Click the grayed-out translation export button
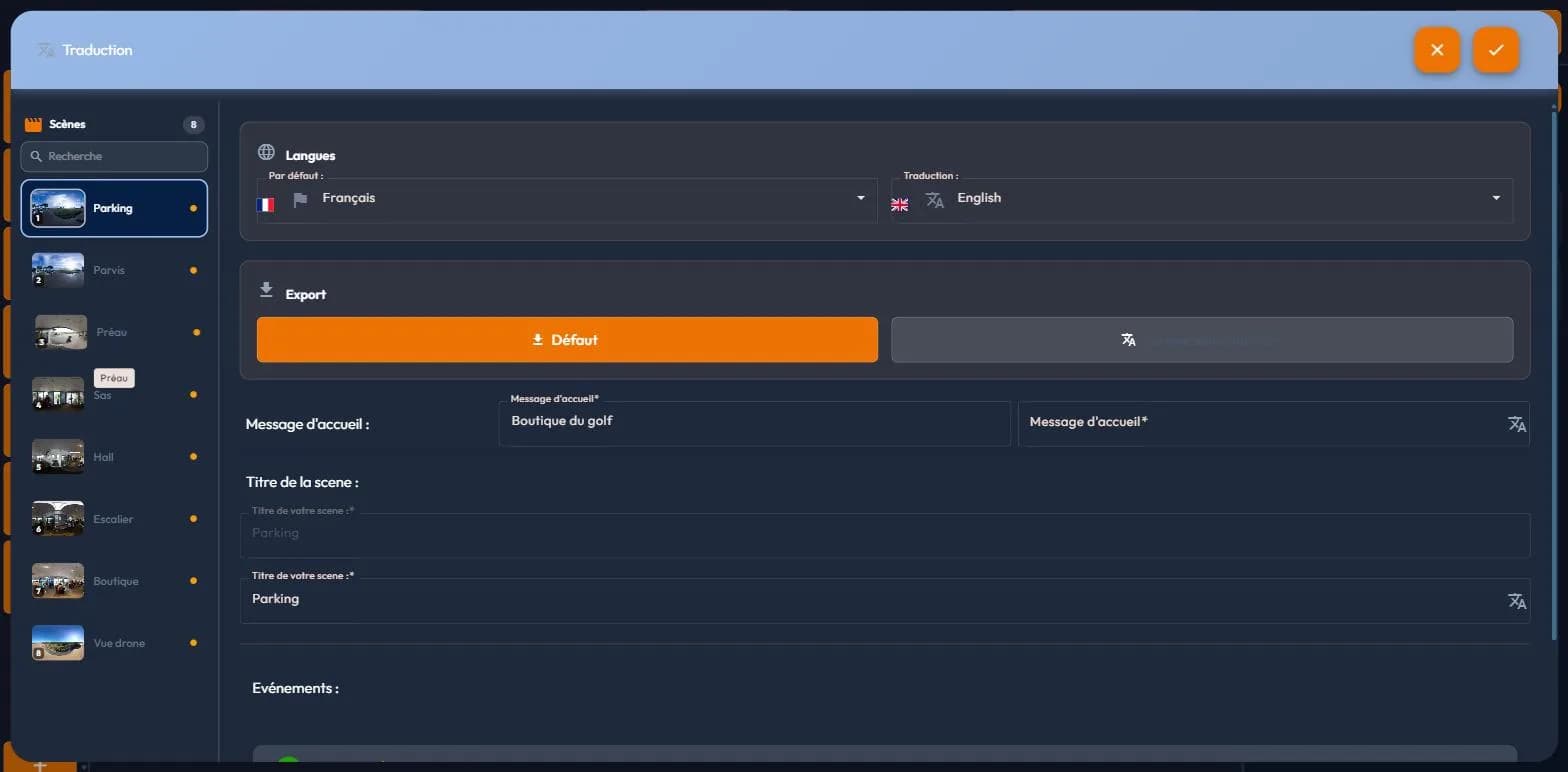The height and width of the screenshot is (772, 1568). [x=1202, y=340]
